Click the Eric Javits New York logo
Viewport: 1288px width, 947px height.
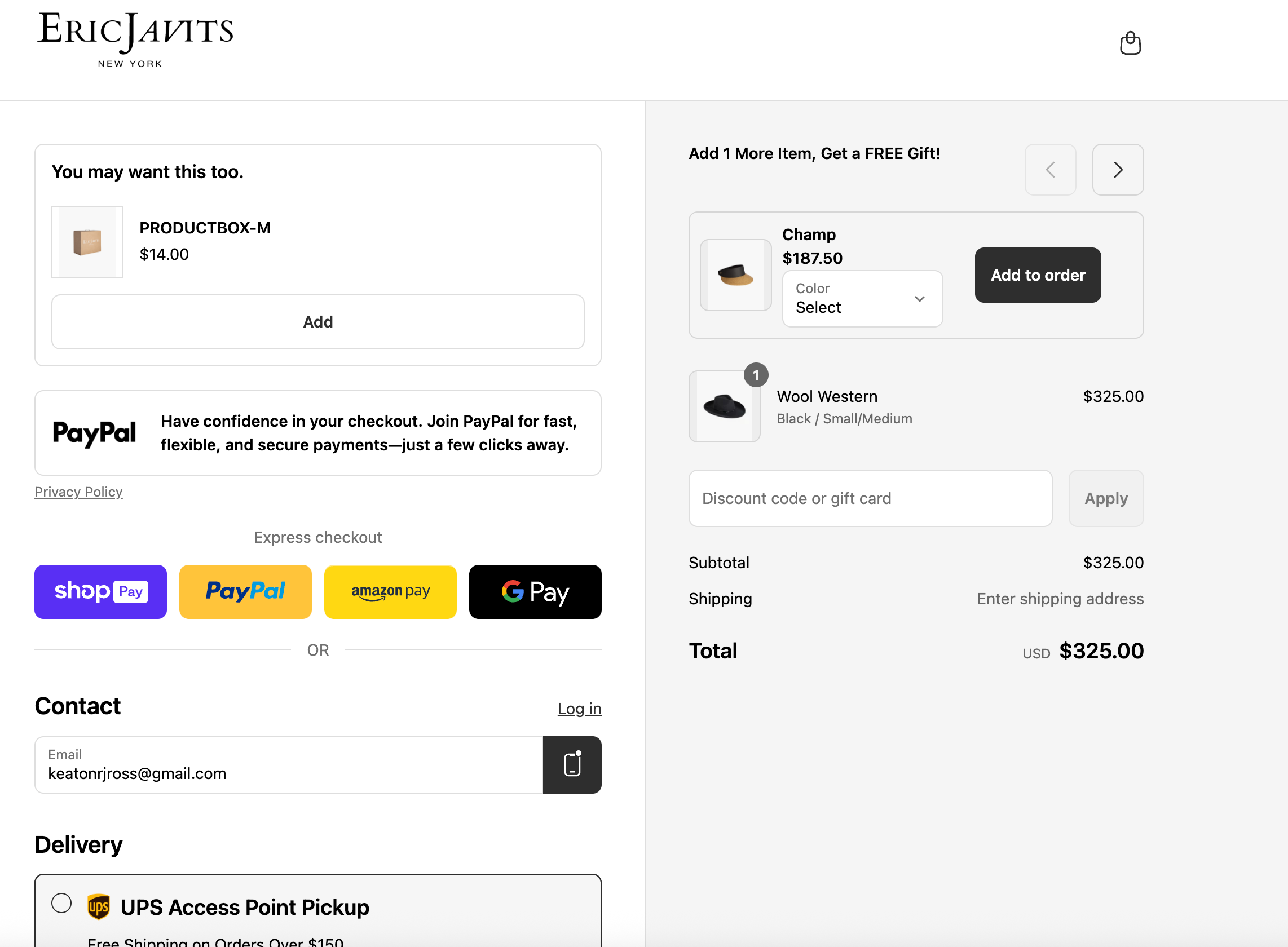click(135, 39)
